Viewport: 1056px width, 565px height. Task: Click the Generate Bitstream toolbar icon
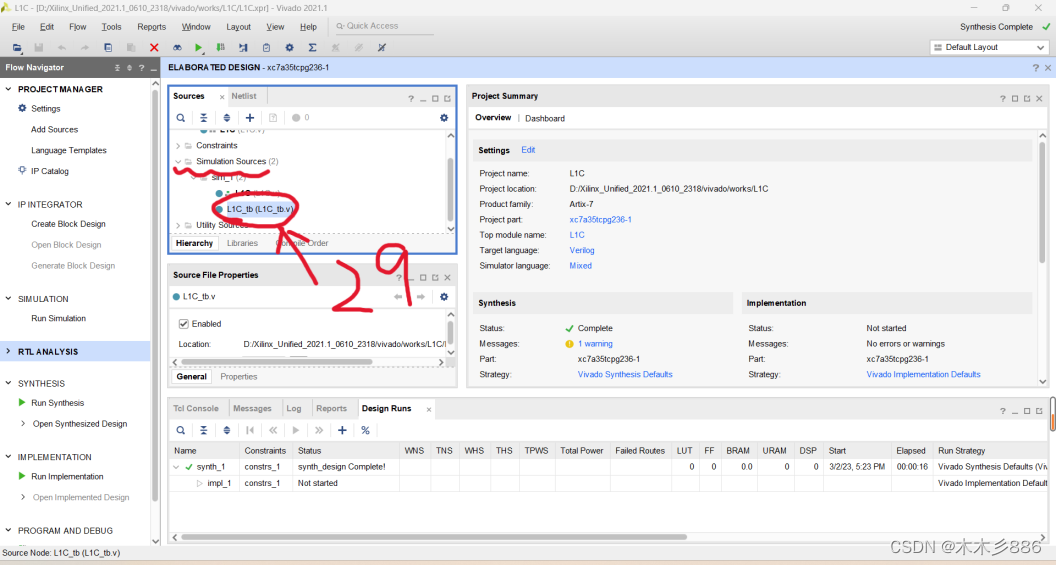click(x=220, y=48)
